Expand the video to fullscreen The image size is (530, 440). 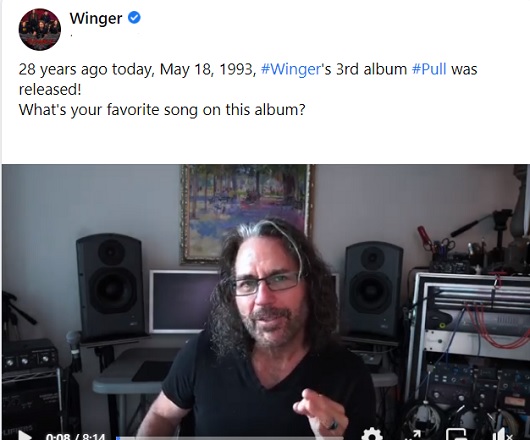413,435
